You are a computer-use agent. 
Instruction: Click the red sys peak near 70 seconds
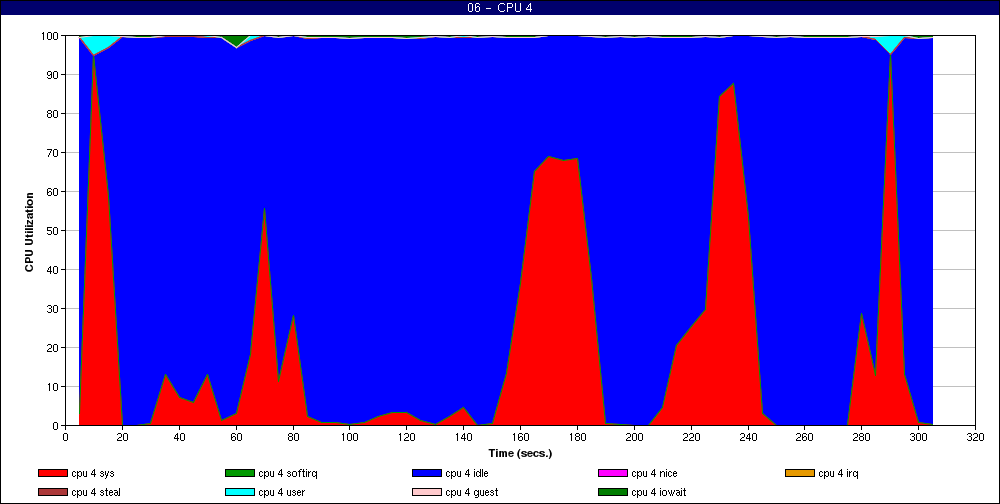pyautogui.click(x=264, y=209)
